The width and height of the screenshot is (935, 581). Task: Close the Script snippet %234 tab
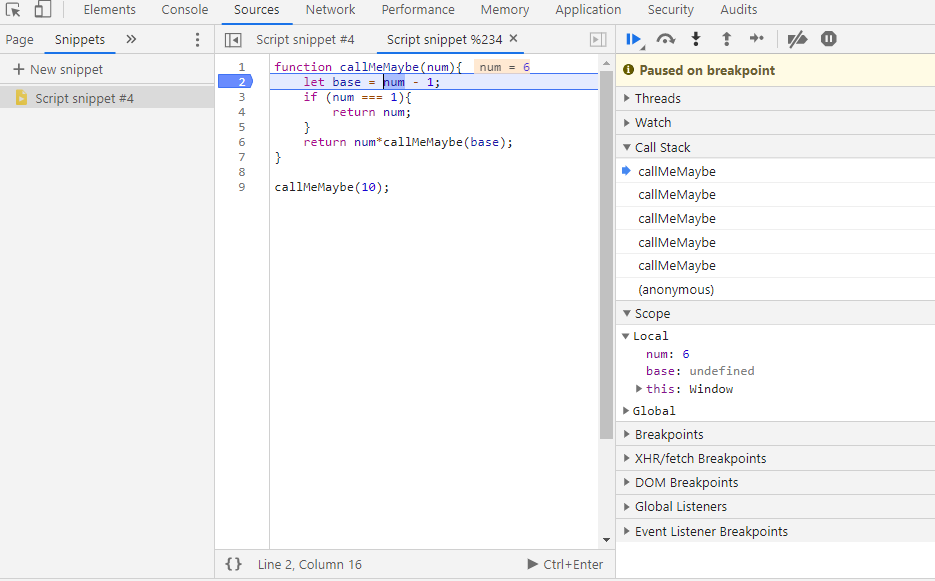coord(513,38)
